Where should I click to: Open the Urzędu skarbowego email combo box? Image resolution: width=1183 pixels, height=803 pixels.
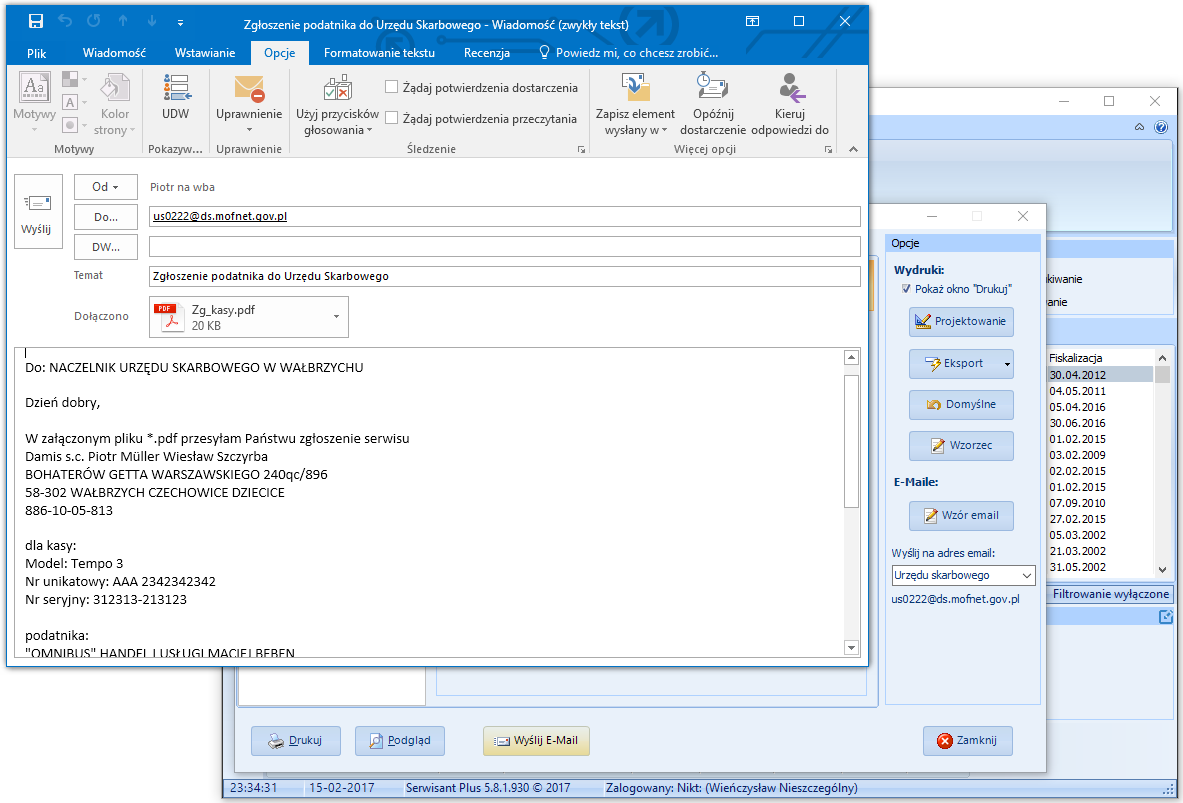[x=963, y=575]
